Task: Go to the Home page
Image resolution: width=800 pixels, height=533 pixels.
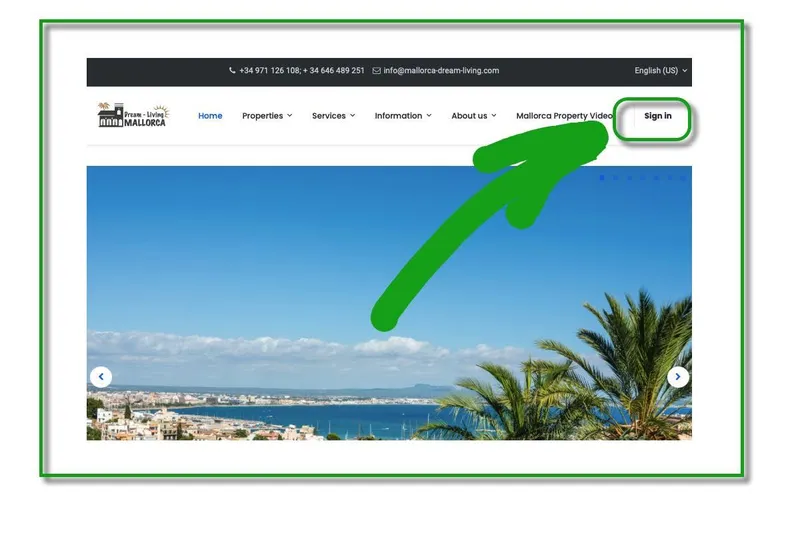Action: 210,116
